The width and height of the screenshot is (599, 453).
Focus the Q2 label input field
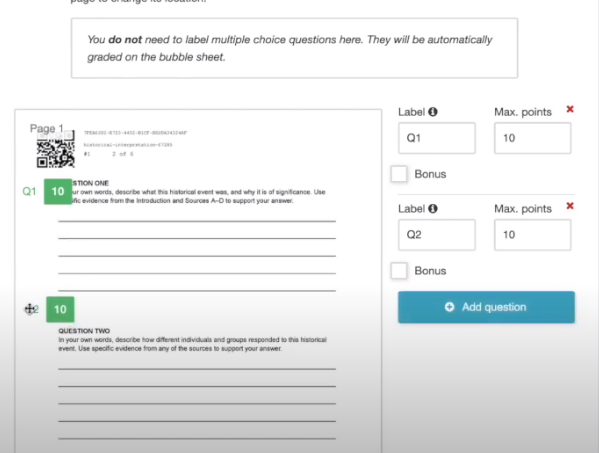coord(437,235)
